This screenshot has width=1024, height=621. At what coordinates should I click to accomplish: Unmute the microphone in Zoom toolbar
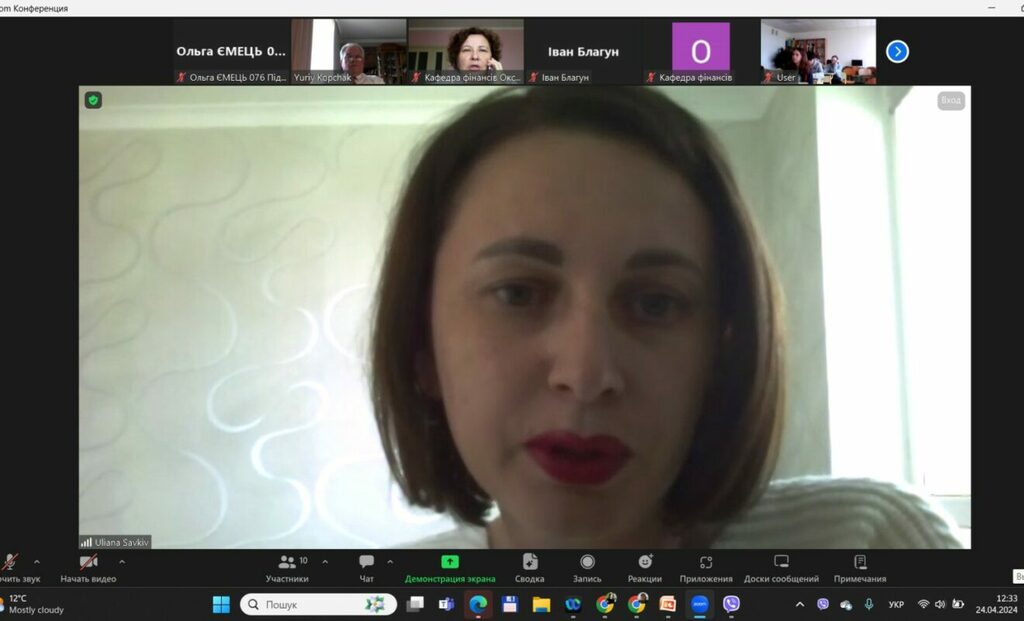(10, 563)
